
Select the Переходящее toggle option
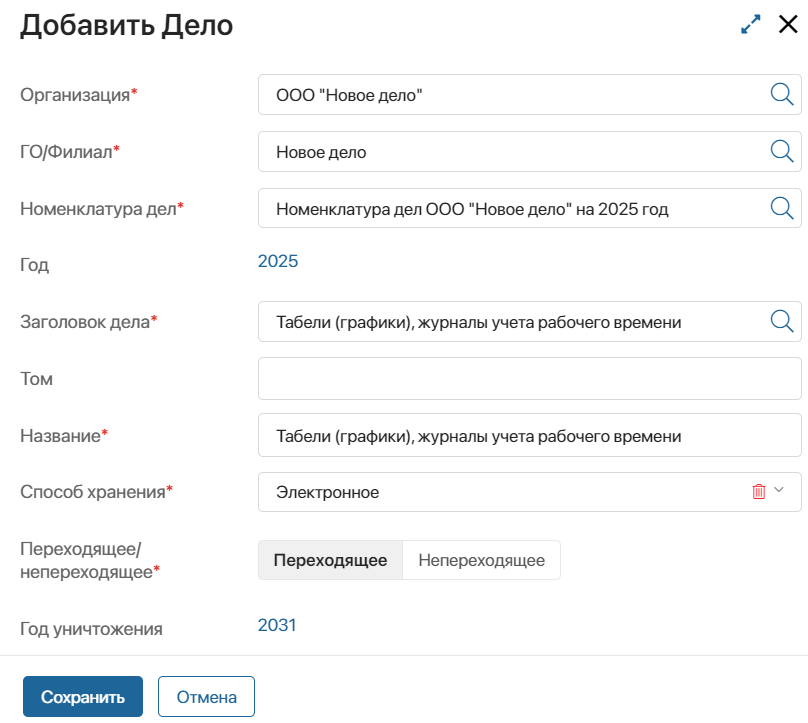click(330, 560)
